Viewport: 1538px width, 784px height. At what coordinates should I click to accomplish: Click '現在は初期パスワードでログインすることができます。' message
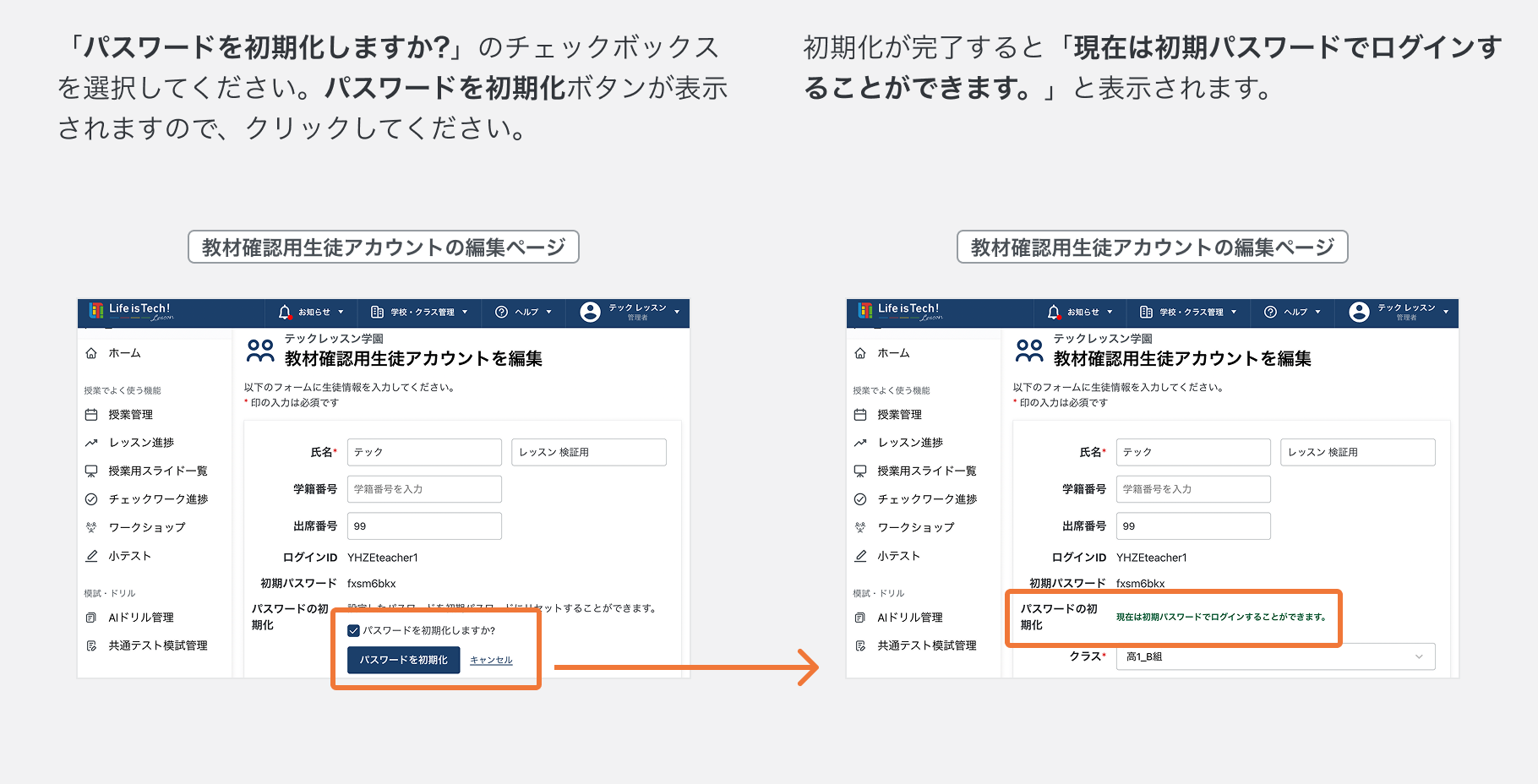click(1221, 617)
